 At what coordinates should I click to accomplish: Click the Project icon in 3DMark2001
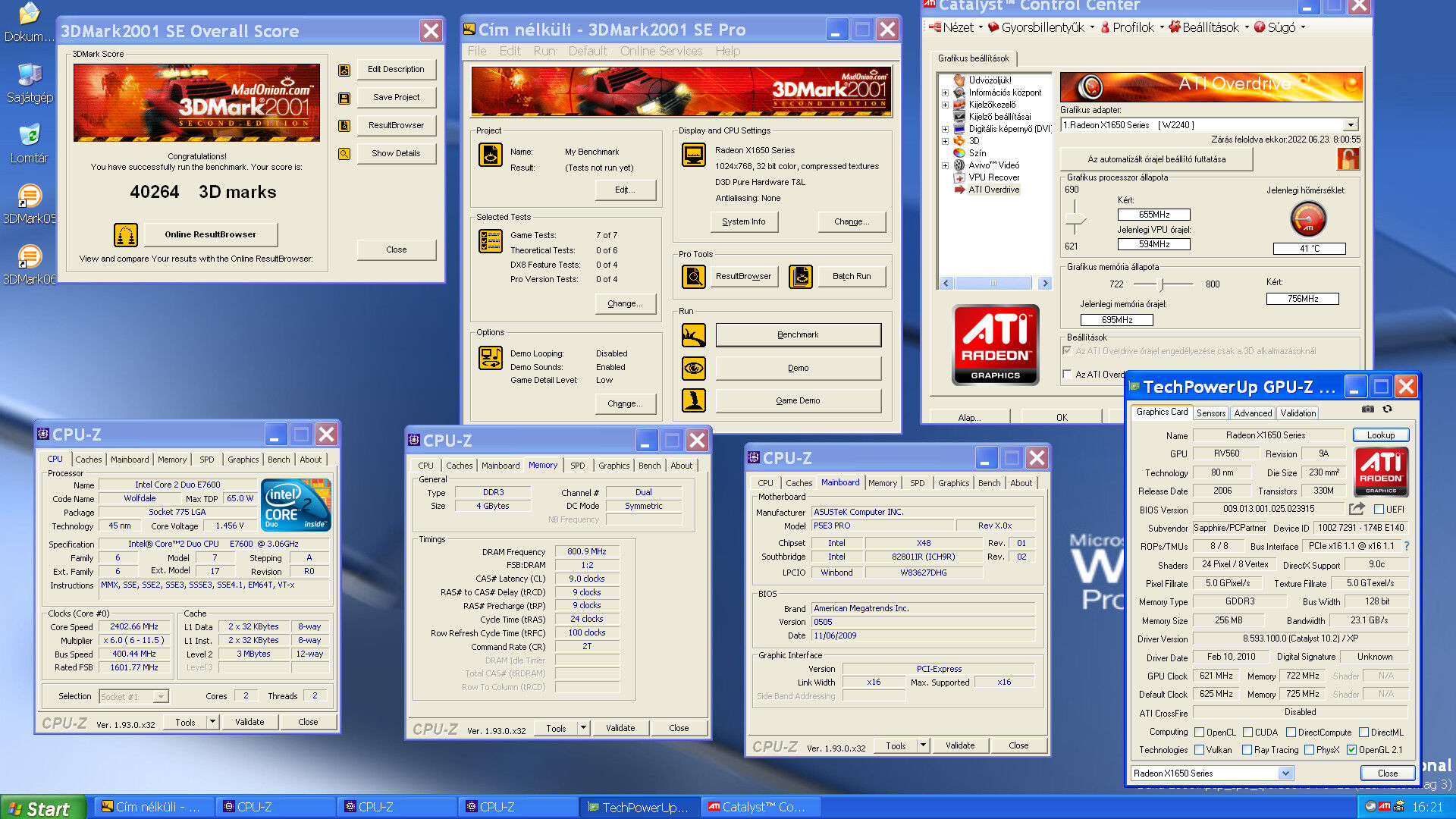click(x=491, y=155)
